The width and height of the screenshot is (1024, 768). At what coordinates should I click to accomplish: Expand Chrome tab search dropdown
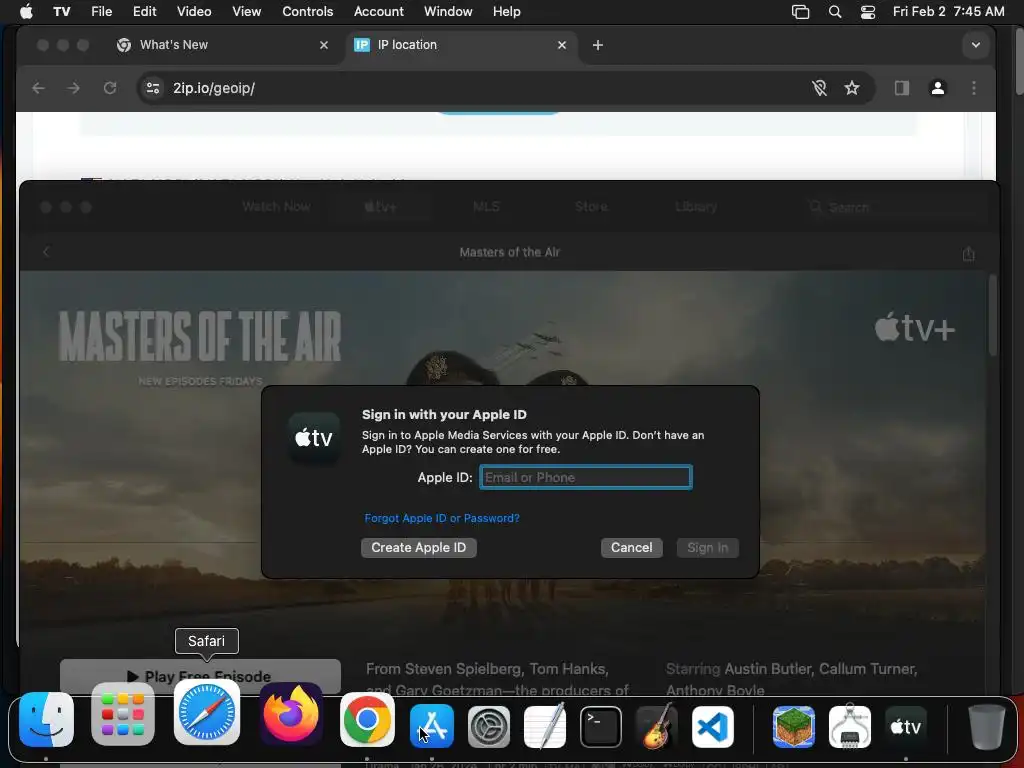tap(976, 45)
